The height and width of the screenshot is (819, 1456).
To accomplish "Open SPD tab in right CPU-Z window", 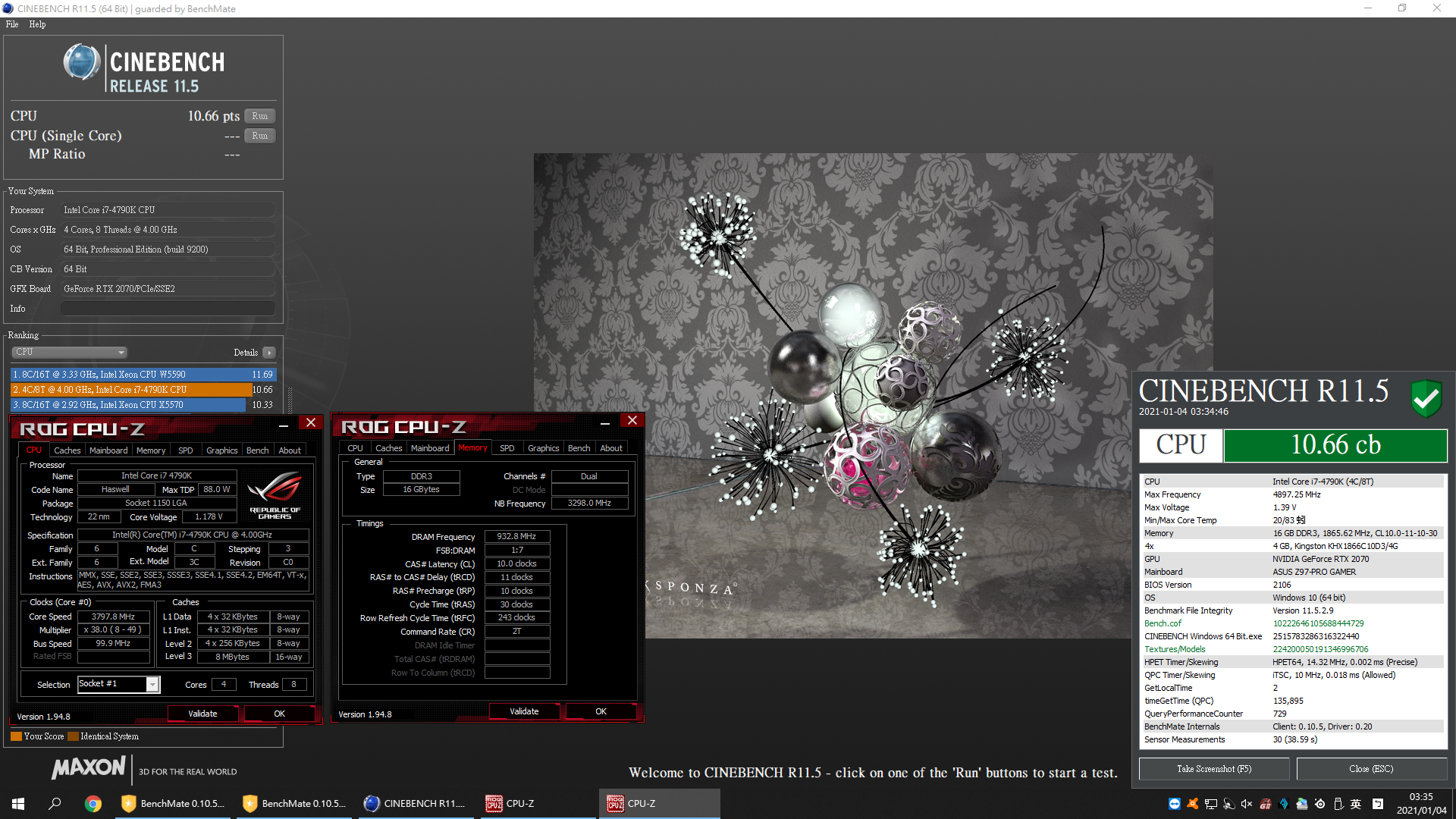I will pos(507,448).
